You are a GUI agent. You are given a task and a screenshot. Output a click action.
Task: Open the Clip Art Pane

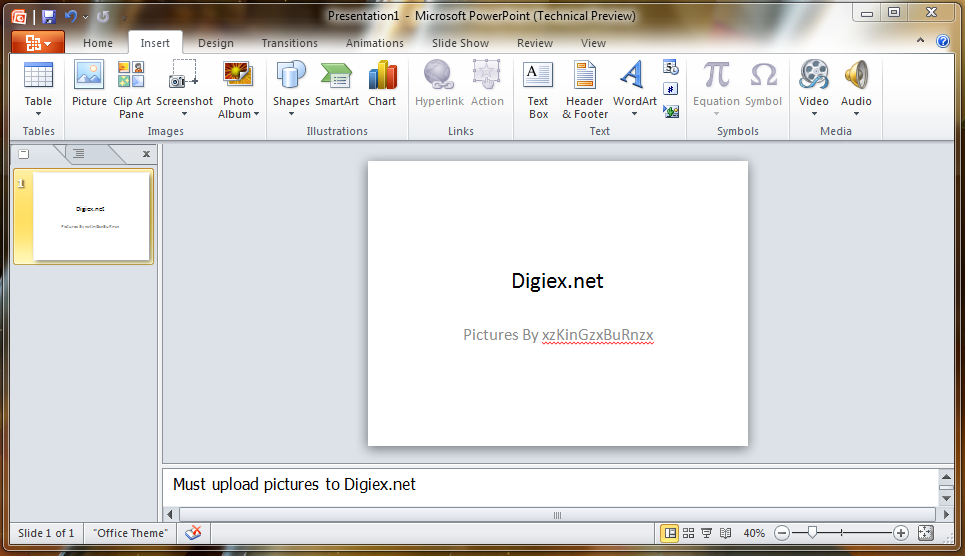pos(131,89)
